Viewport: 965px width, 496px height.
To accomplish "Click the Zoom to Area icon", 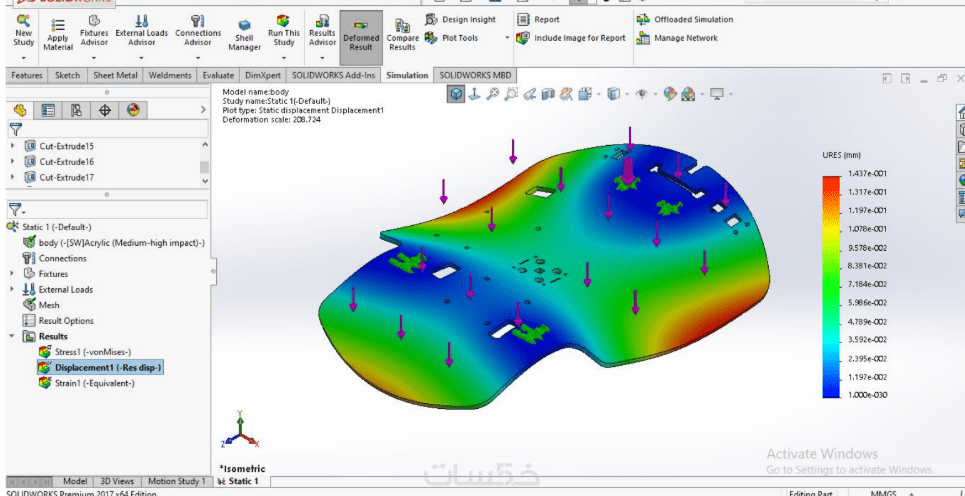I will (510, 94).
